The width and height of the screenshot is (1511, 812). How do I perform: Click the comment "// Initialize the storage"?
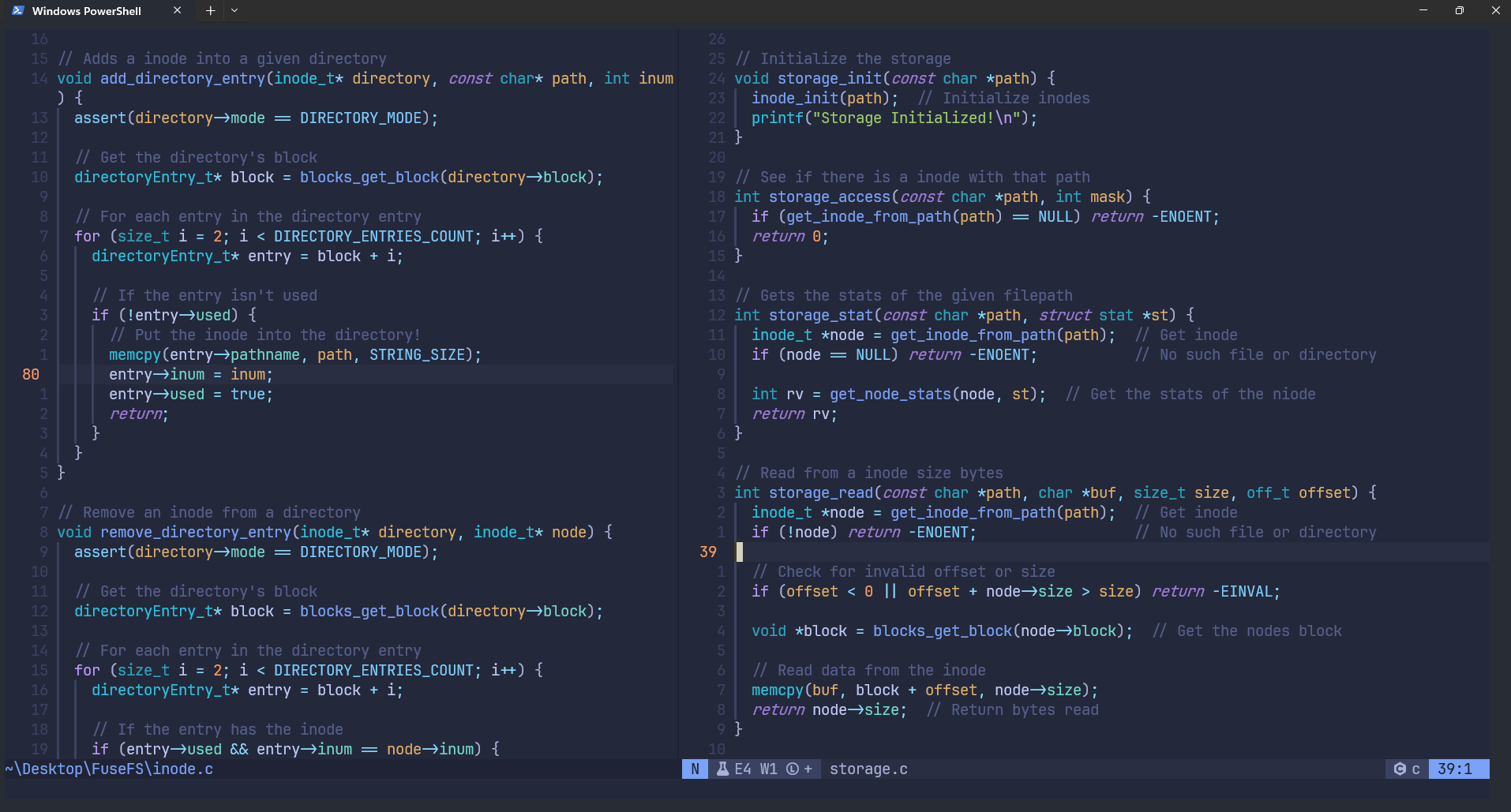[843, 58]
